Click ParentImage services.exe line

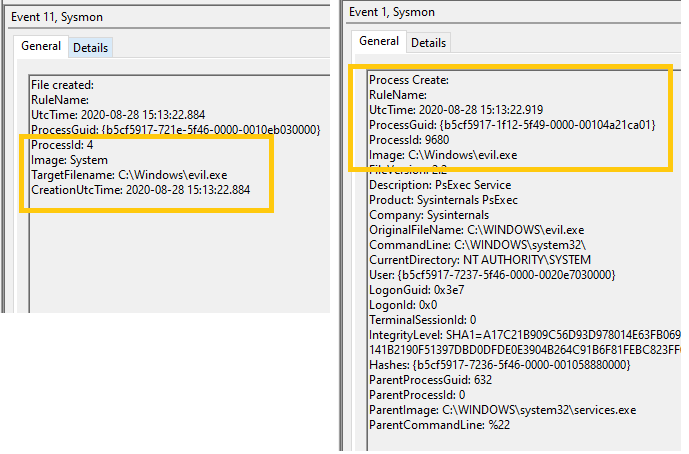click(503, 410)
